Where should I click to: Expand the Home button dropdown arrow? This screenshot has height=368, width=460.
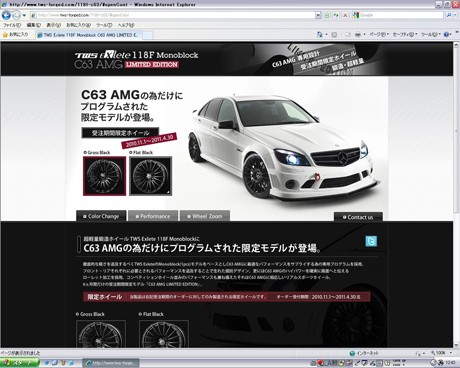[326, 34]
